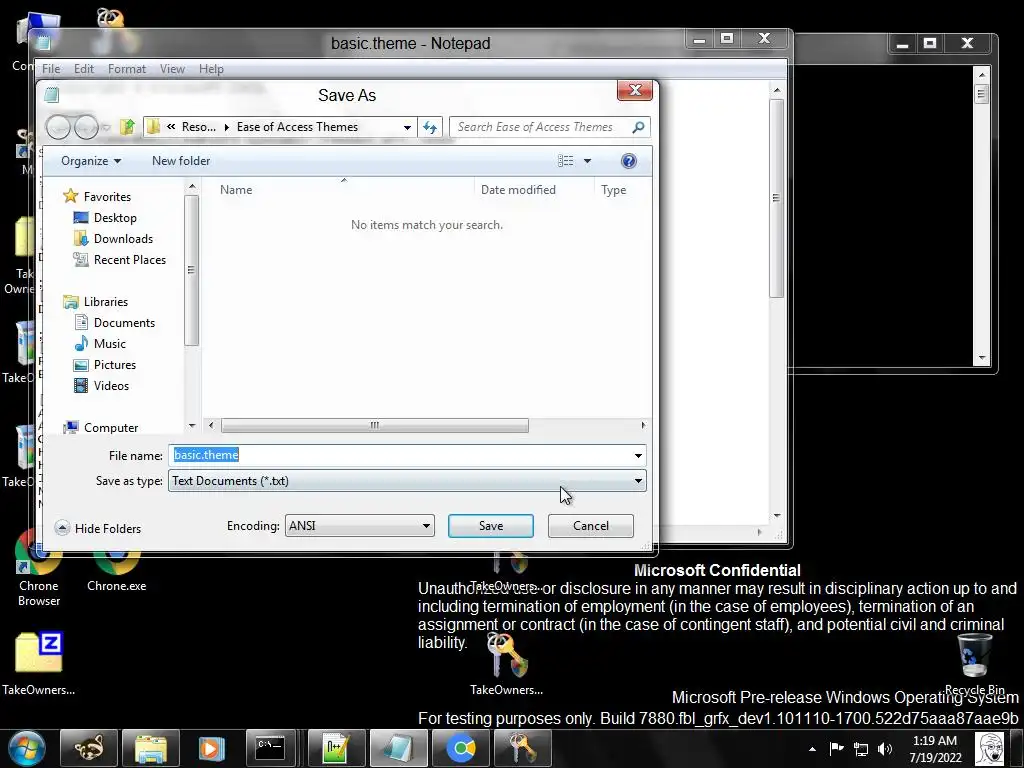The height and width of the screenshot is (768, 1024).
Task: Click the Back navigation arrow in Save As
Action: coord(58,127)
